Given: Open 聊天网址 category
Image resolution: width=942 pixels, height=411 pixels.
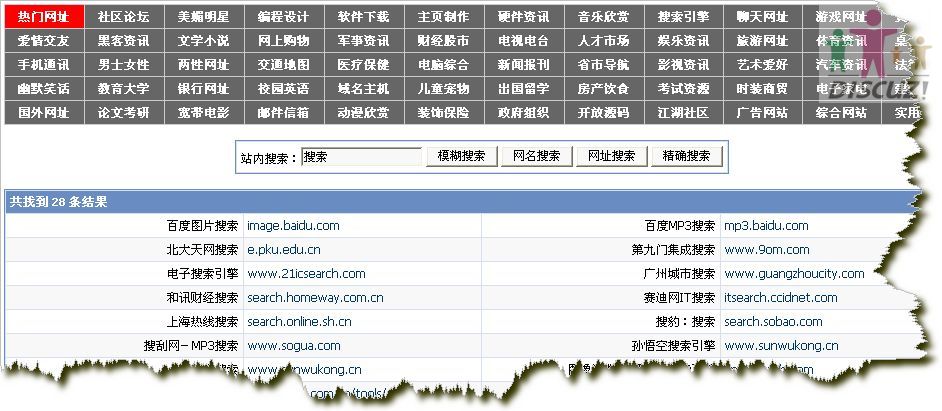Looking at the screenshot, I should coord(763,17).
